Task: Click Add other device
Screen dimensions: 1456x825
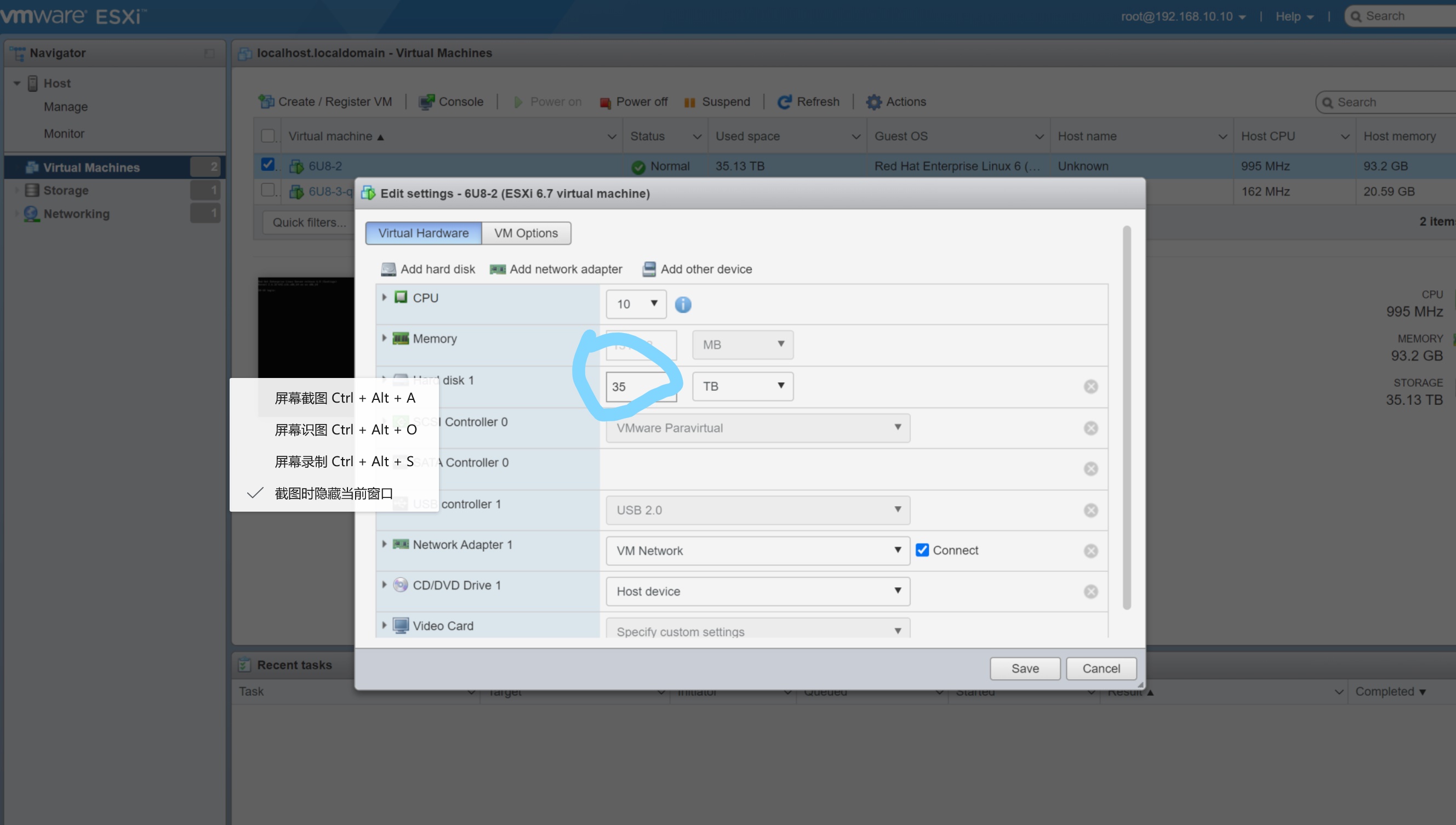Action: coord(696,269)
